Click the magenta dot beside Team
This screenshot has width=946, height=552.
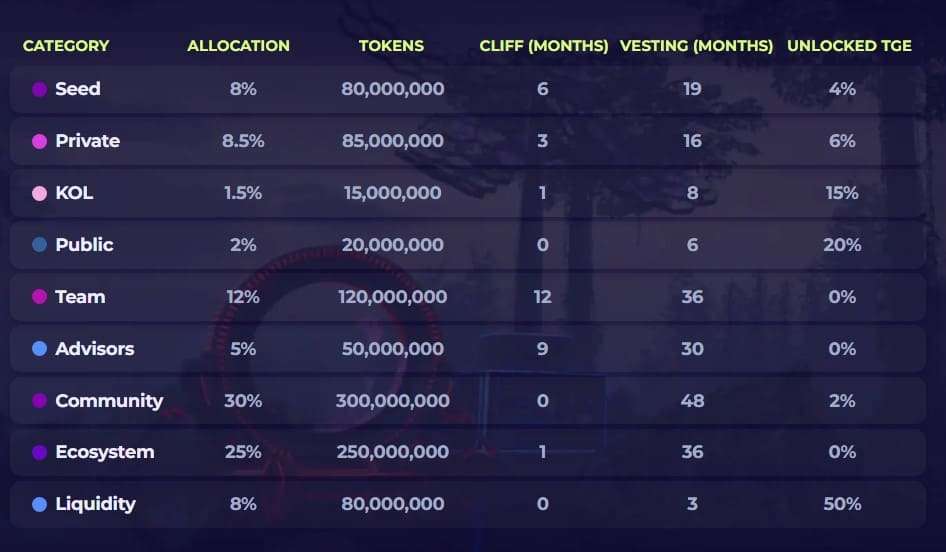40,297
